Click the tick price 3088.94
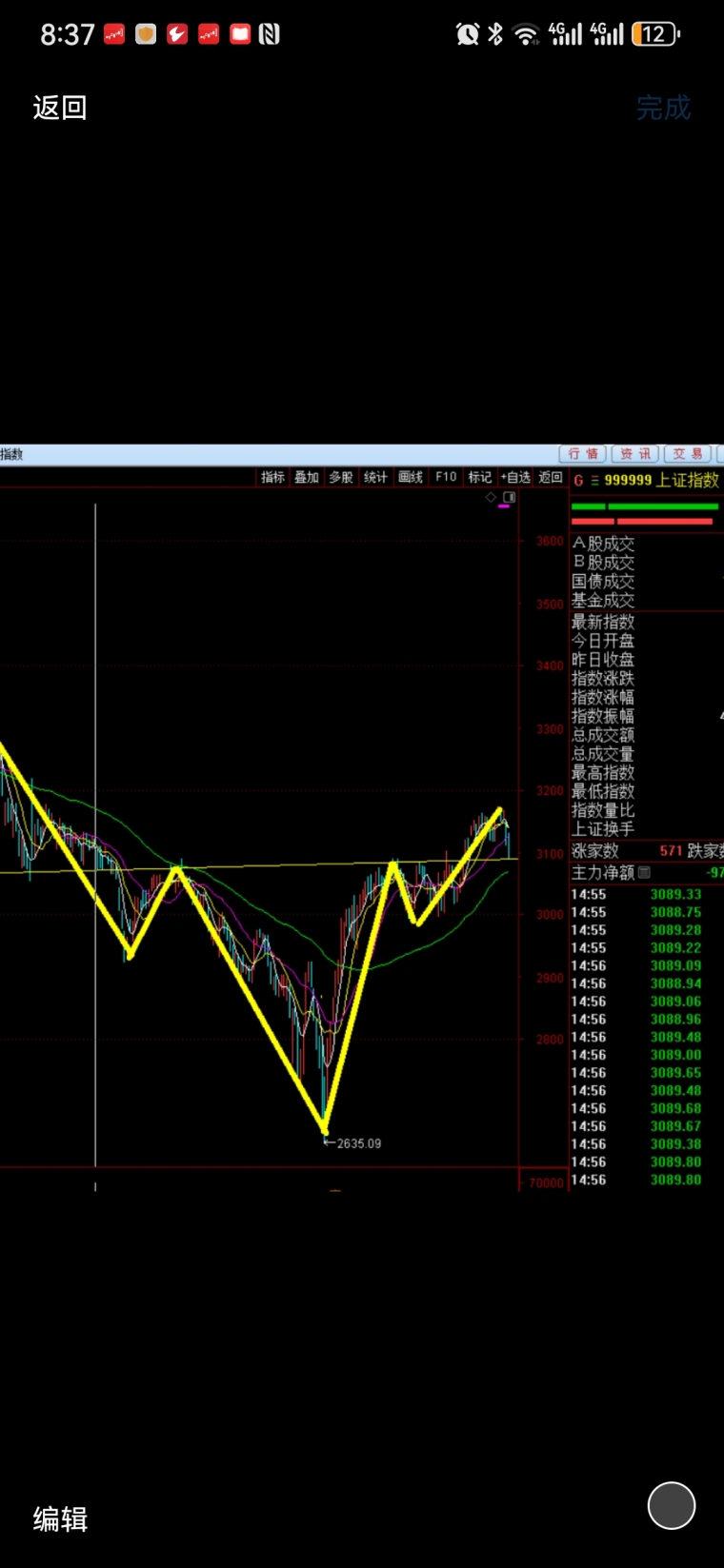This screenshot has width=724, height=1568. tap(675, 983)
